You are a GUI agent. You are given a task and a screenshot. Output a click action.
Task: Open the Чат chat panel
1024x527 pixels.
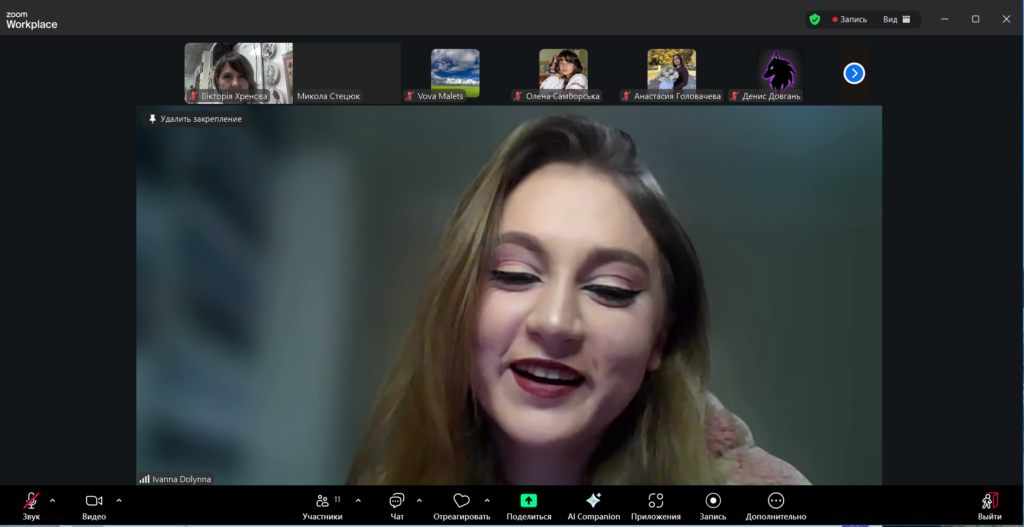397,501
